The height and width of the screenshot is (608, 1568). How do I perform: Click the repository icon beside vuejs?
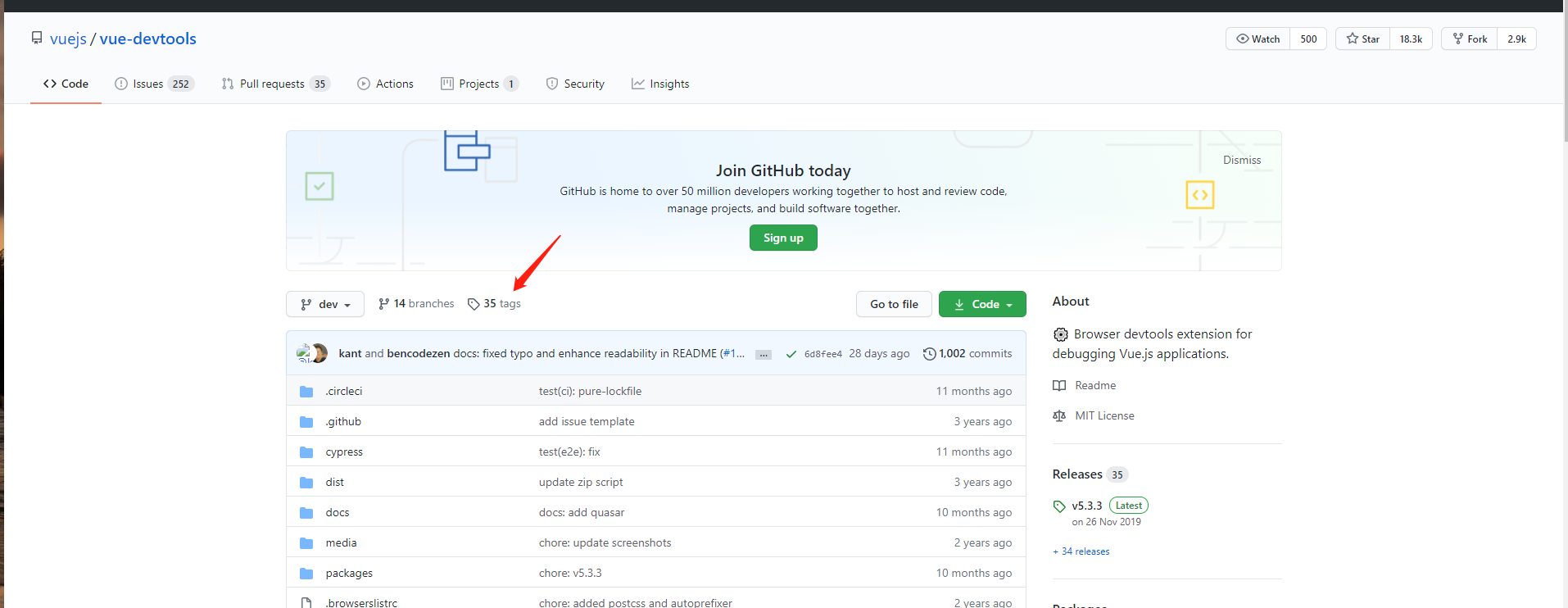tap(37, 38)
